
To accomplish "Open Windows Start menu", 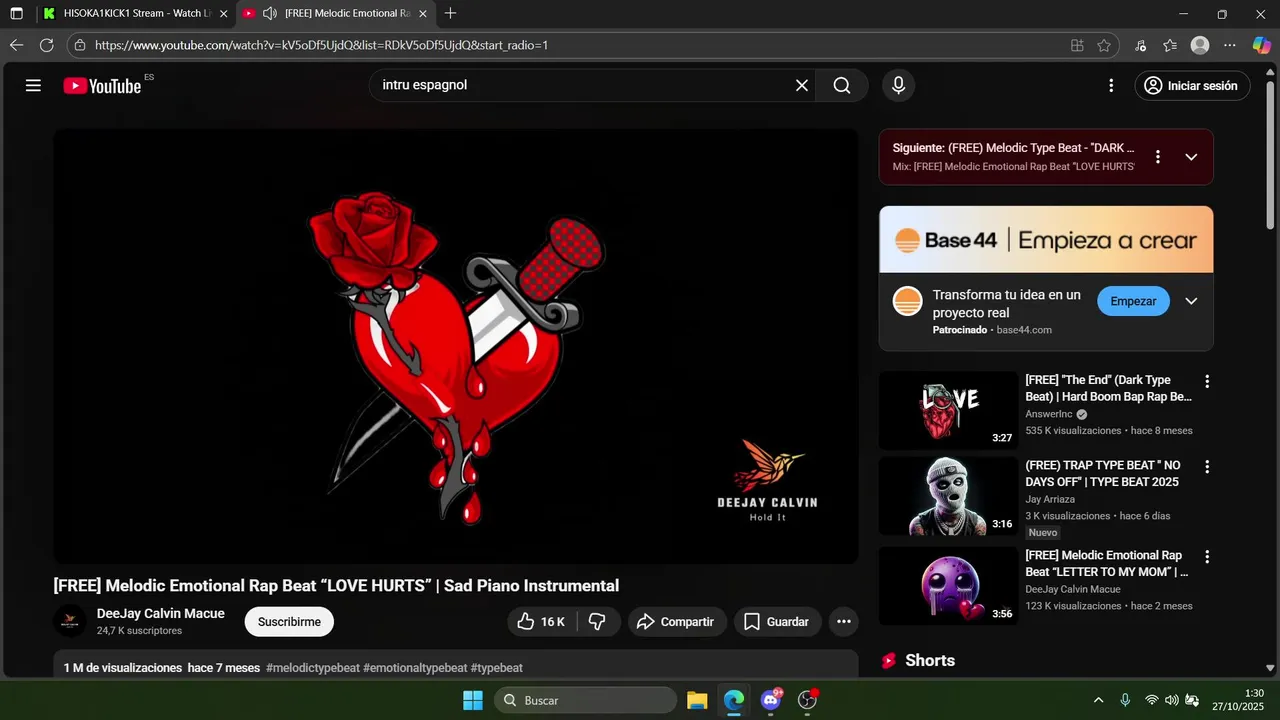I will 473,700.
